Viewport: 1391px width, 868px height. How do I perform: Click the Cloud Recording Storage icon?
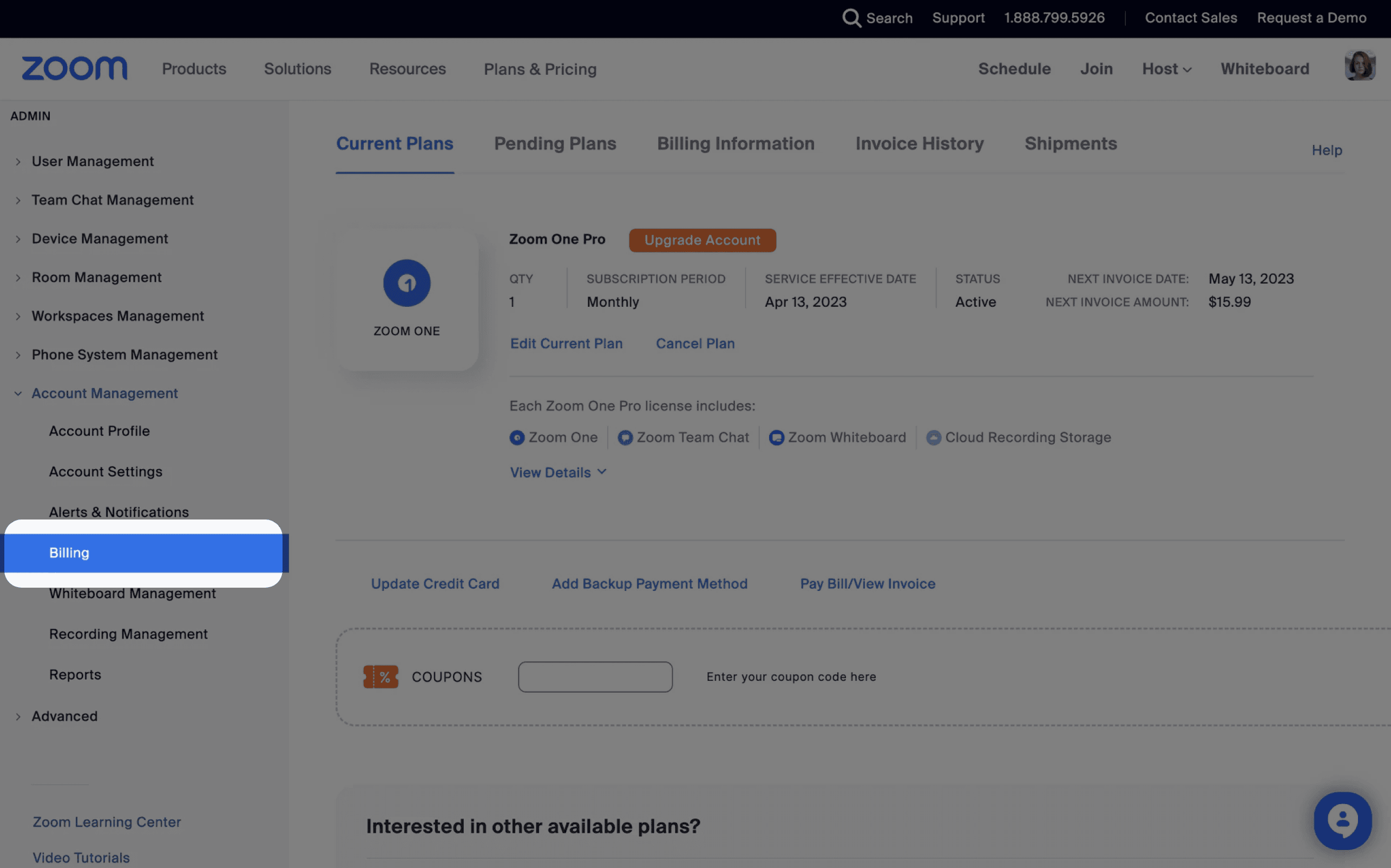[934, 438]
